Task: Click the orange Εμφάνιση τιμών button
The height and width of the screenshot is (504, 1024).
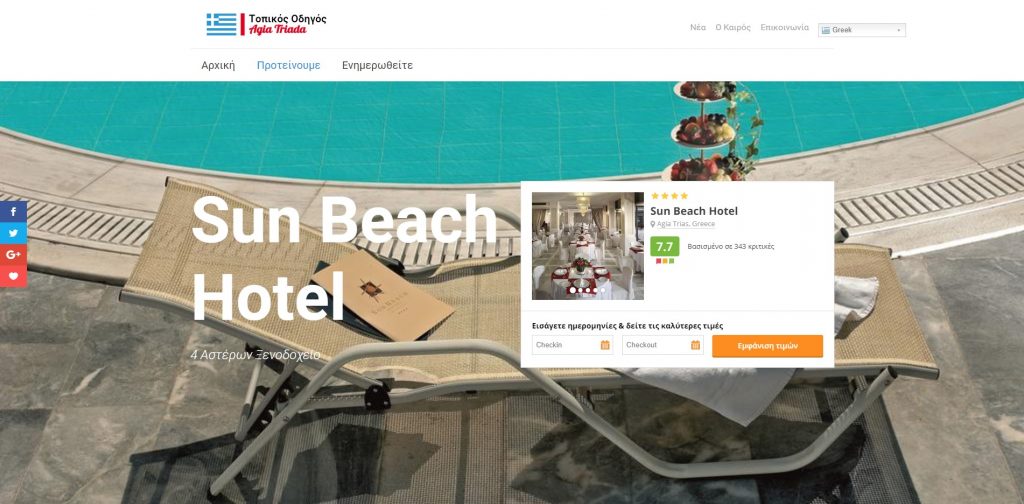Action: click(x=767, y=346)
